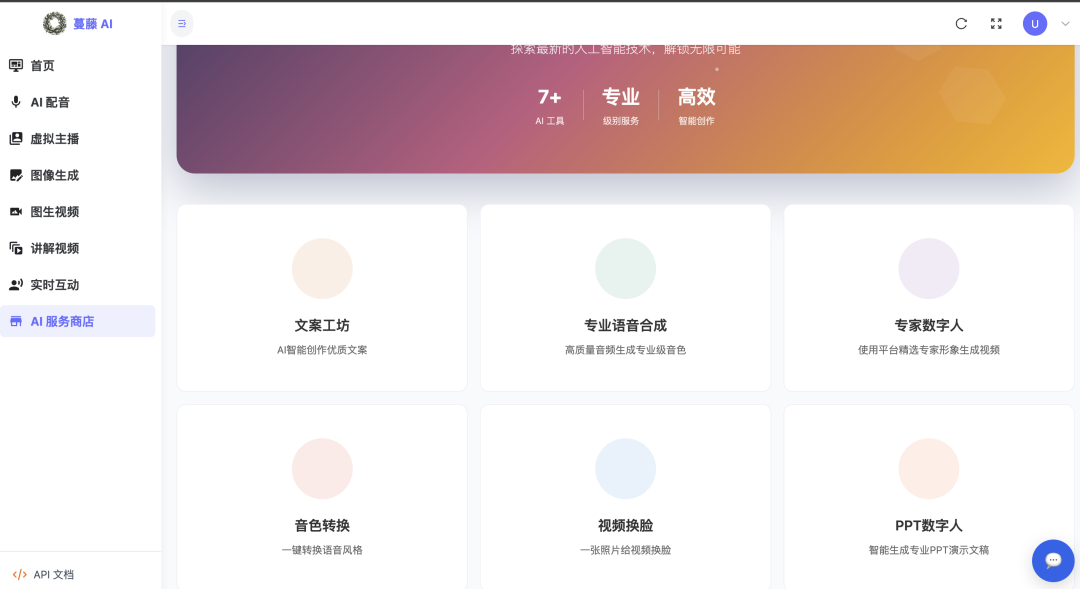The height and width of the screenshot is (589, 1080).
Task: Click the API 文档 code icon
Action: (x=20, y=575)
